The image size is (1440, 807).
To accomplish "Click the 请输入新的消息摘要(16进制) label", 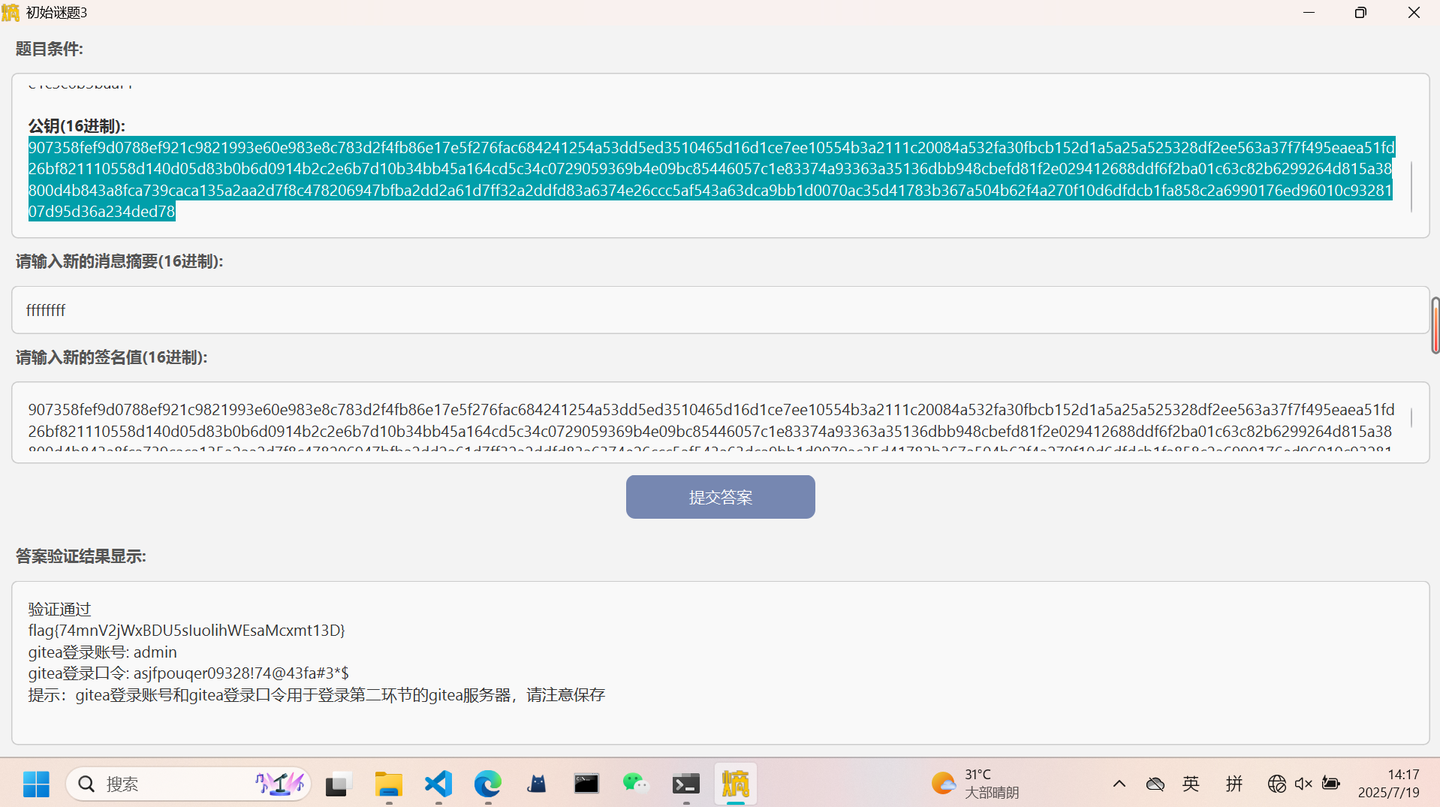I will pyautogui.click(x=119, y=261).
